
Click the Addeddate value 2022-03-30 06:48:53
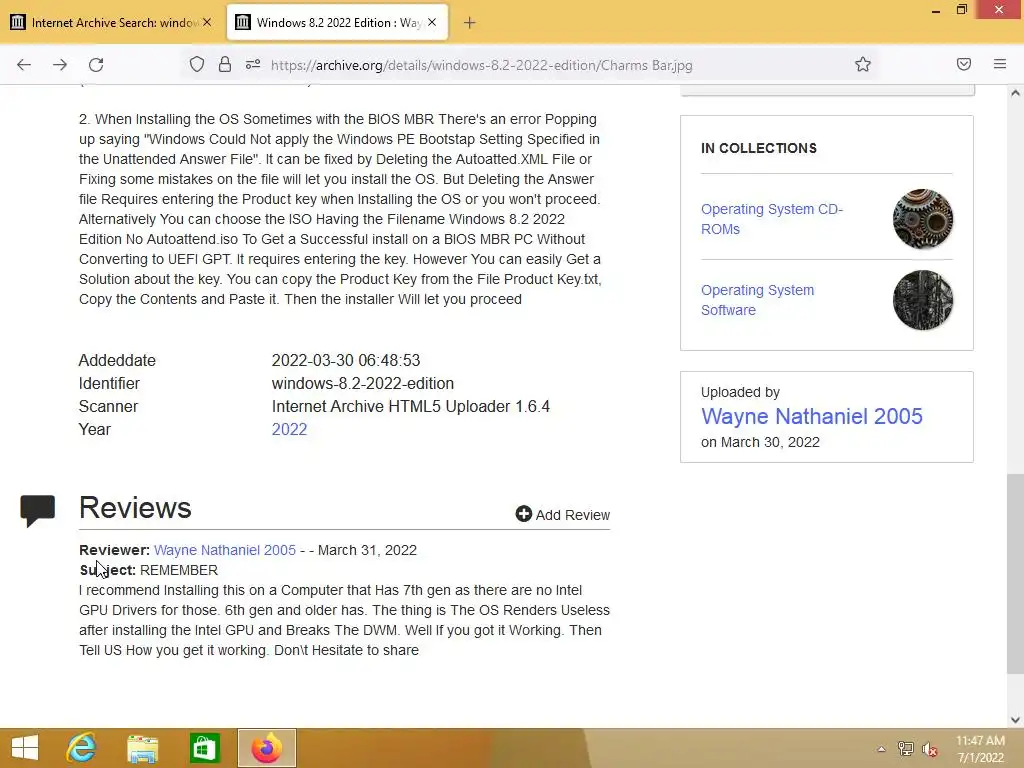coord(345,360)
